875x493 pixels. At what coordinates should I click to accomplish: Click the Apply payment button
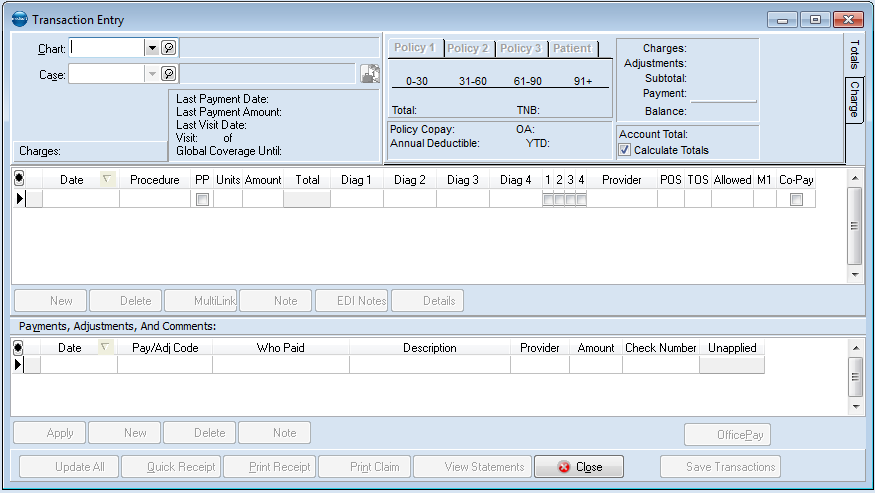click(49, 433)
